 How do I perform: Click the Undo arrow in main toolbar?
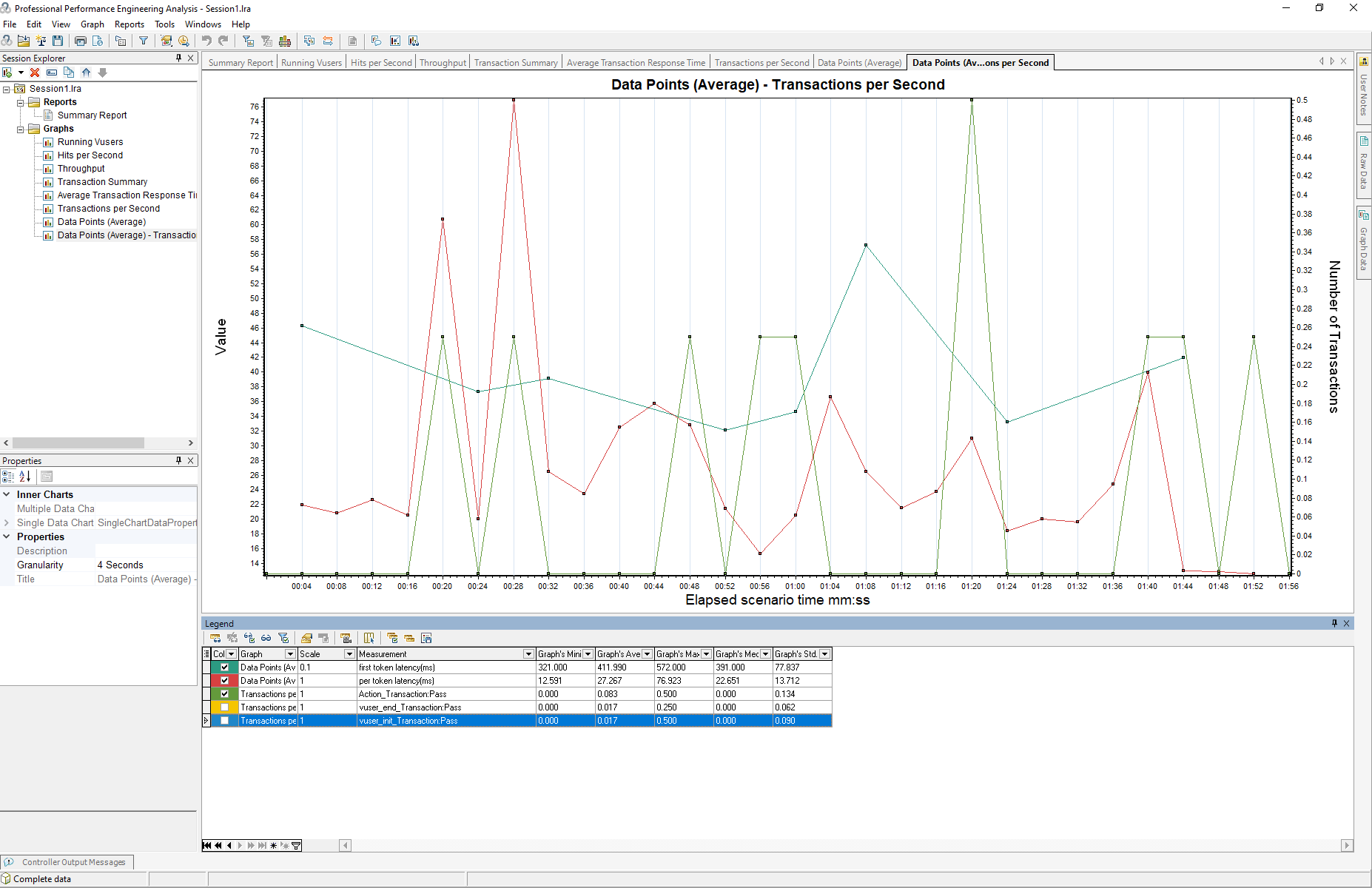point(206,41)
